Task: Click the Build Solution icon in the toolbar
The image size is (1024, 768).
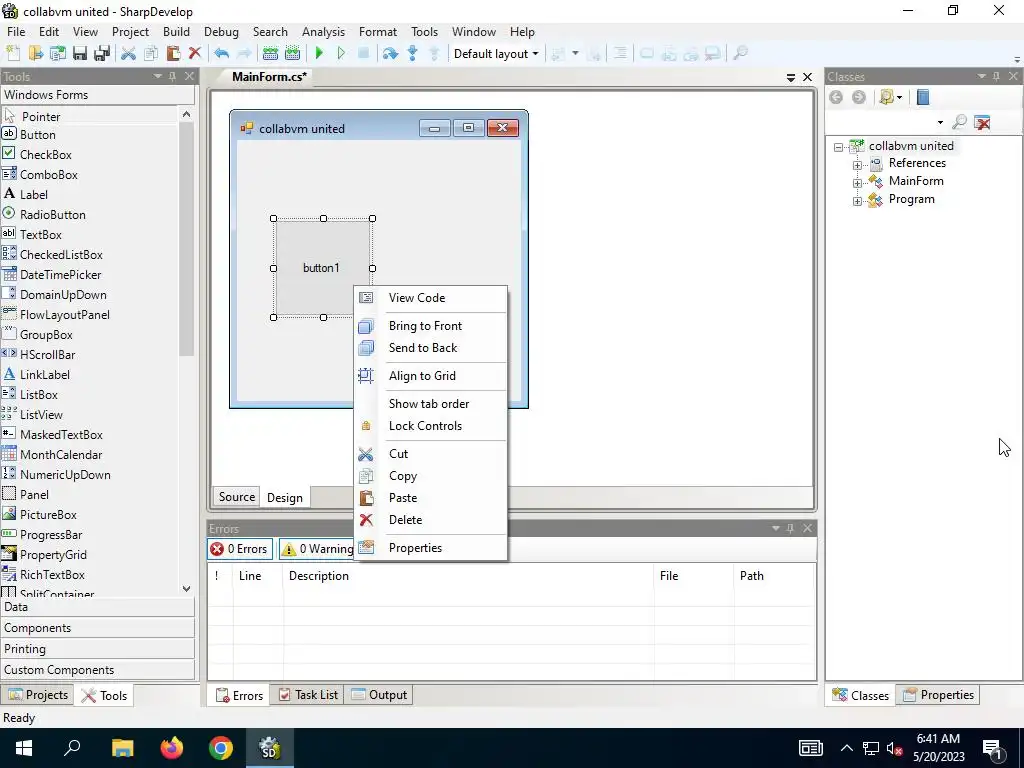Action: click(270, 54)
